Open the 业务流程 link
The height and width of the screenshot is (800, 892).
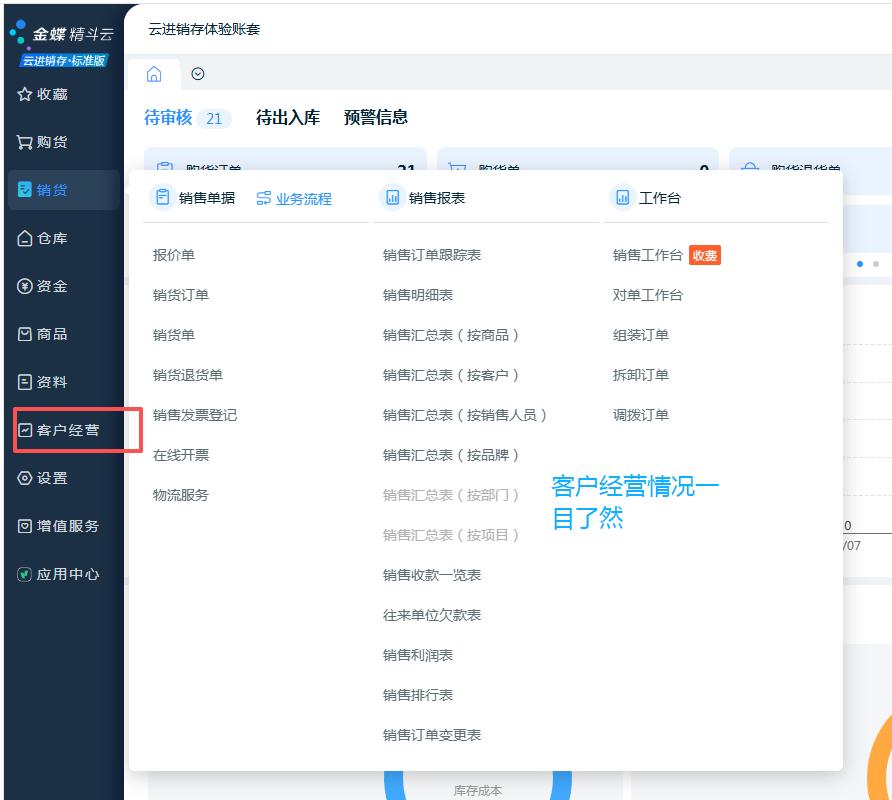coord(294,199)
